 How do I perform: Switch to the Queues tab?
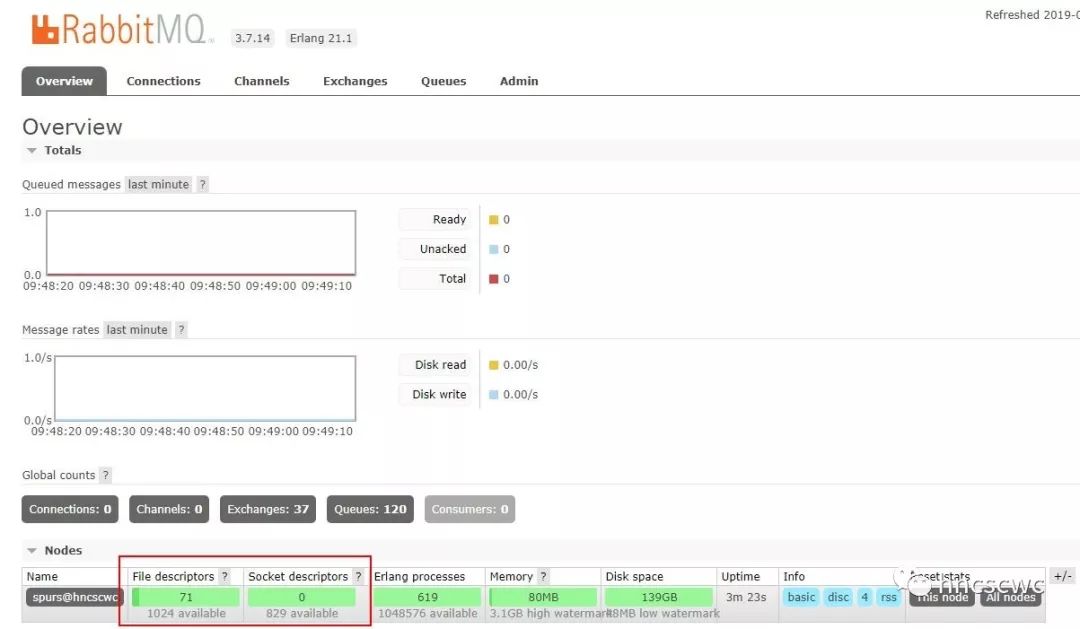[444, 81]
